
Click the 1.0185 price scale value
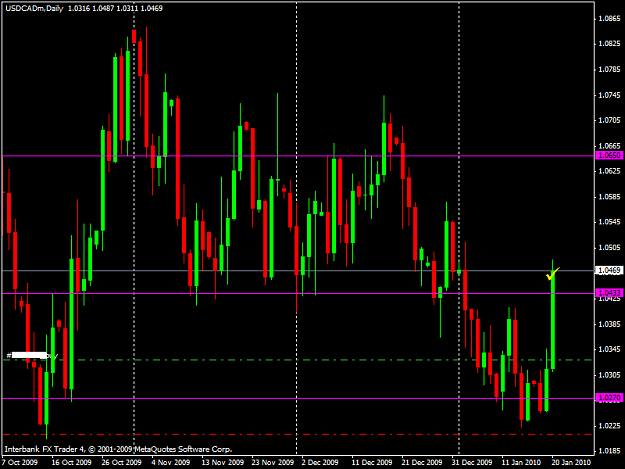[610, 451]
